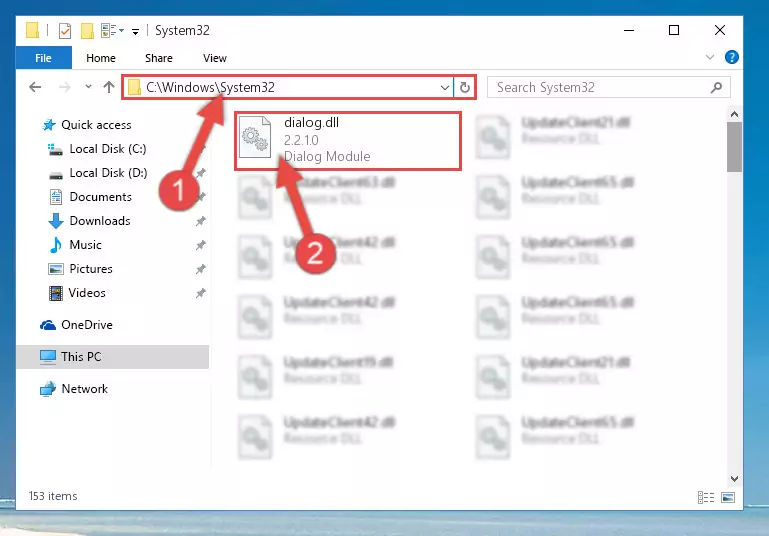This screenshot has height=536, width=769.
Task: Open the Customize Quick Access Toolbar arrow
Action: [135, 32]
